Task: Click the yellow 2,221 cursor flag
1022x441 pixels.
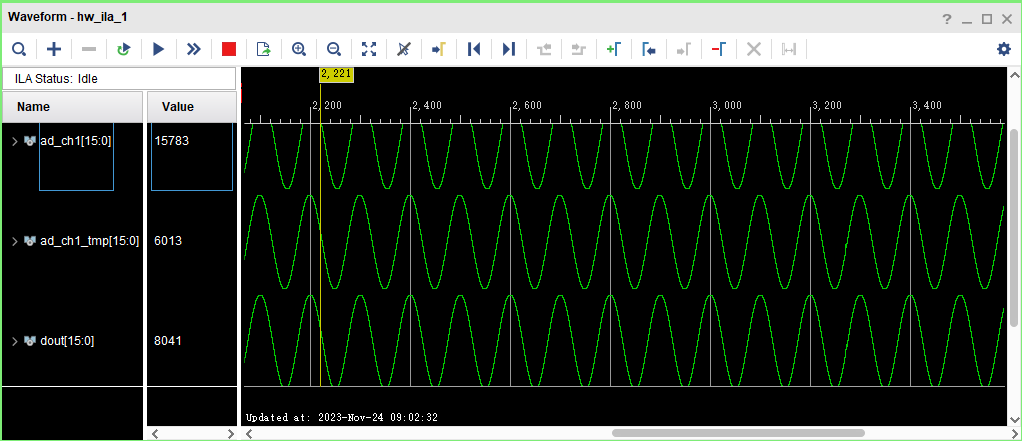Action: click(336, 74)
